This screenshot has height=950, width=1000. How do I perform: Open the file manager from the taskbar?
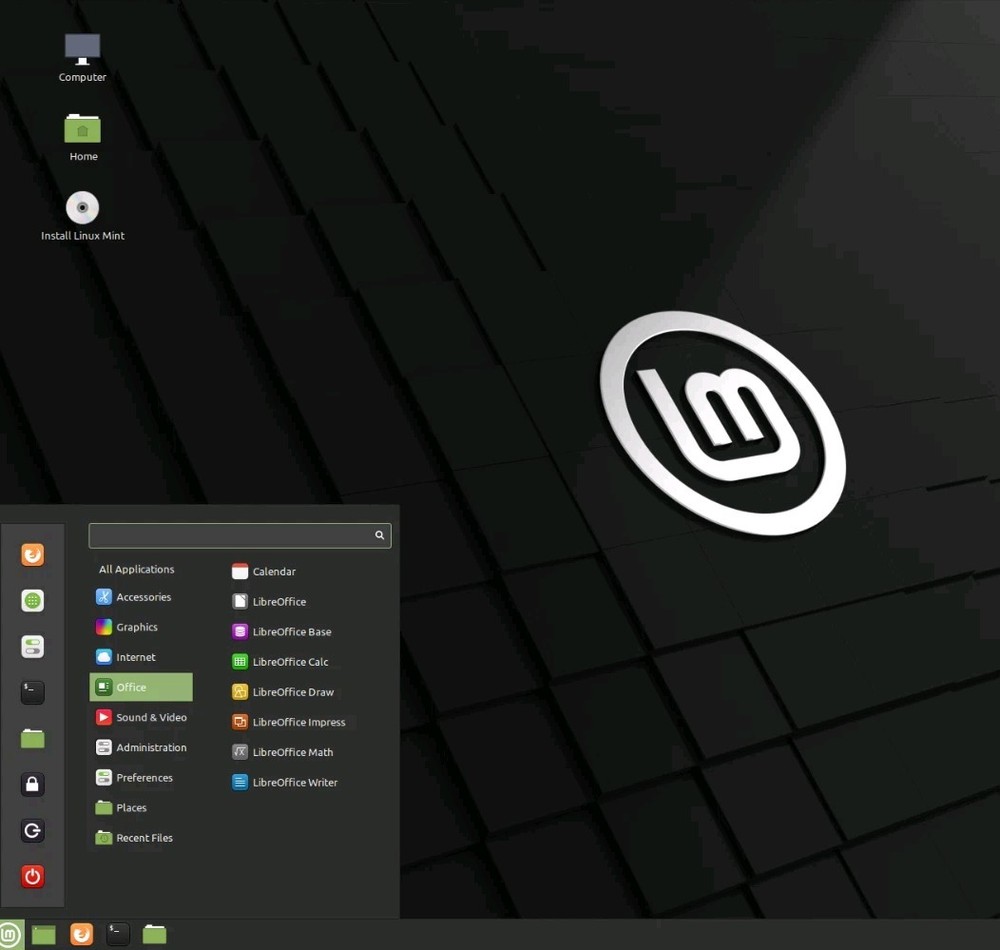(x=153, y=933)
